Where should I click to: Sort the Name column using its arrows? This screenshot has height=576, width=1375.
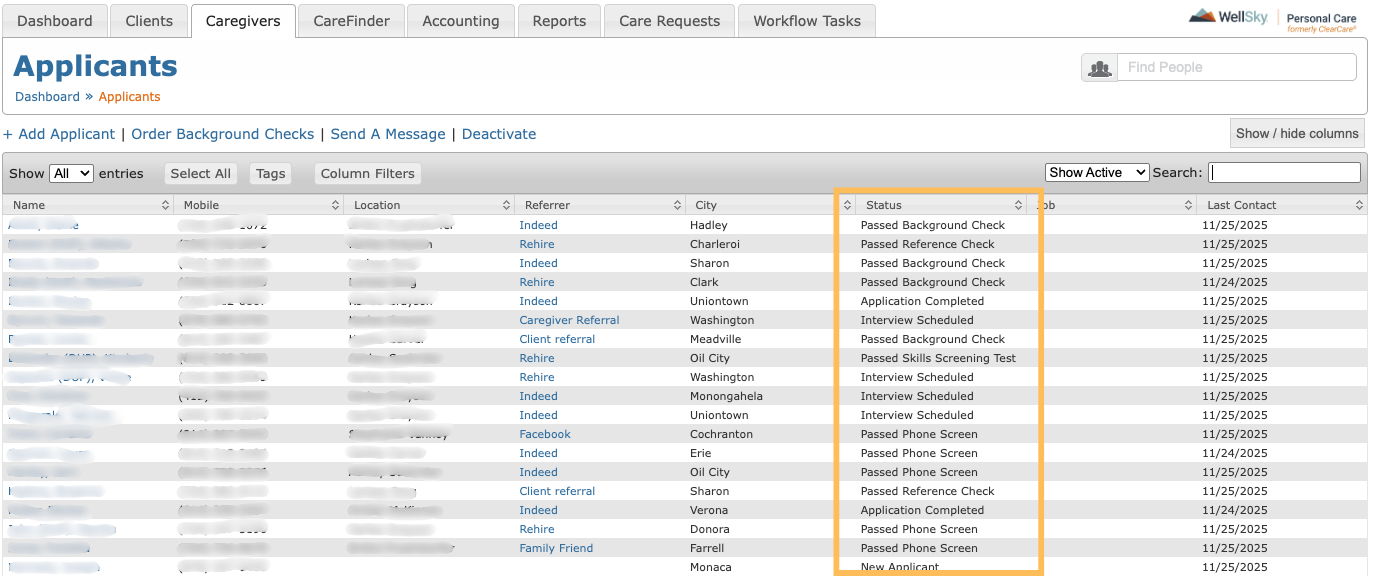click(x=166, y=204)
